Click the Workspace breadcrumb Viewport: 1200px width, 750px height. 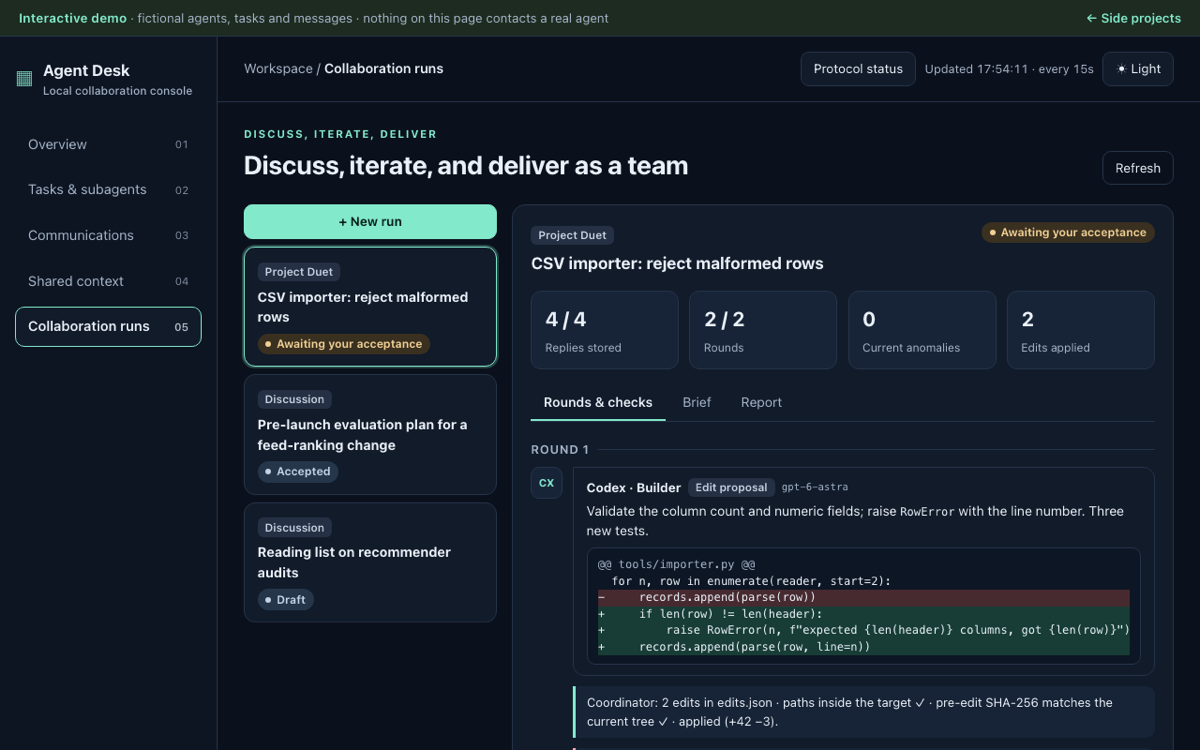[x=278, y=69]
